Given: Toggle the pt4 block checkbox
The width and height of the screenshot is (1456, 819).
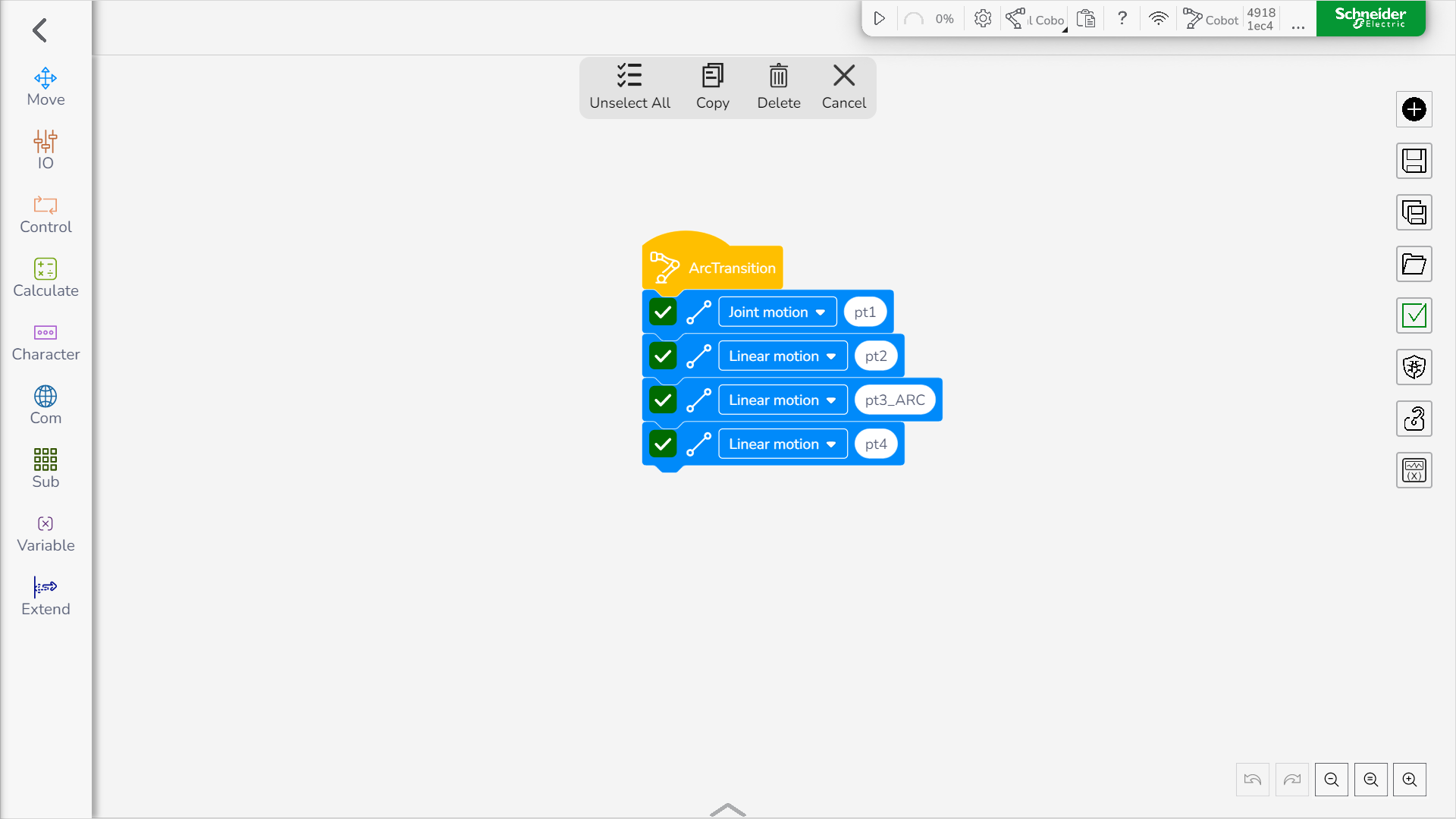Looking at the screenshot, I should tap(663, 444).
